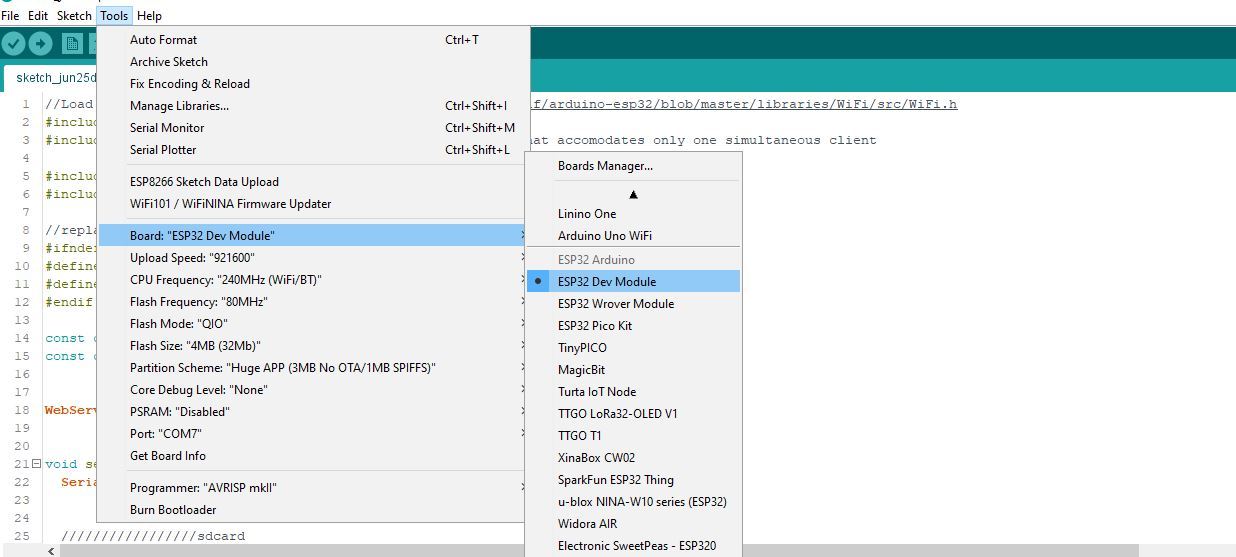Open the Help menu

(x=149, y=16)
